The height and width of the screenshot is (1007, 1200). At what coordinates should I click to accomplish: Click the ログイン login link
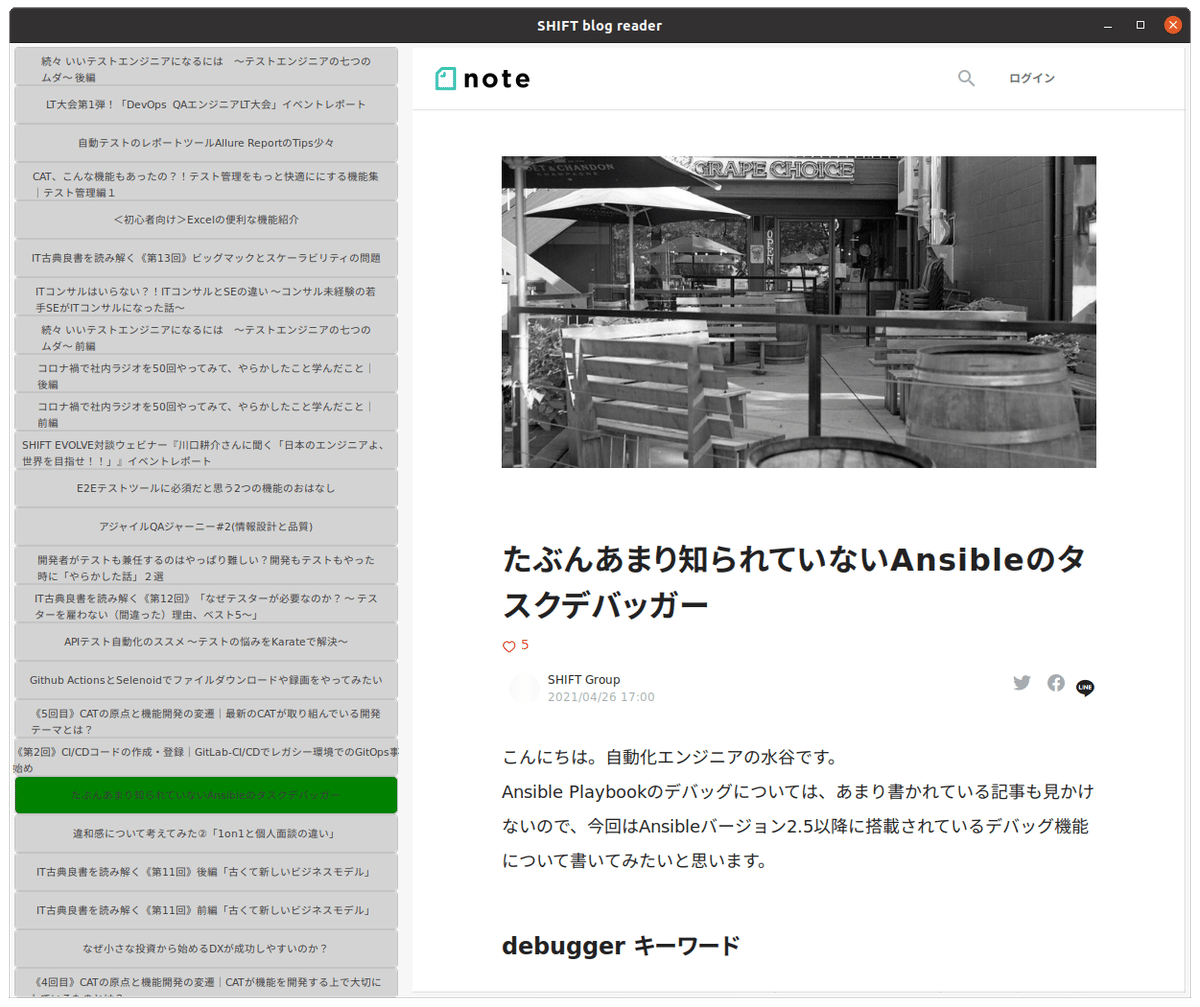[x=1032, y=78]
